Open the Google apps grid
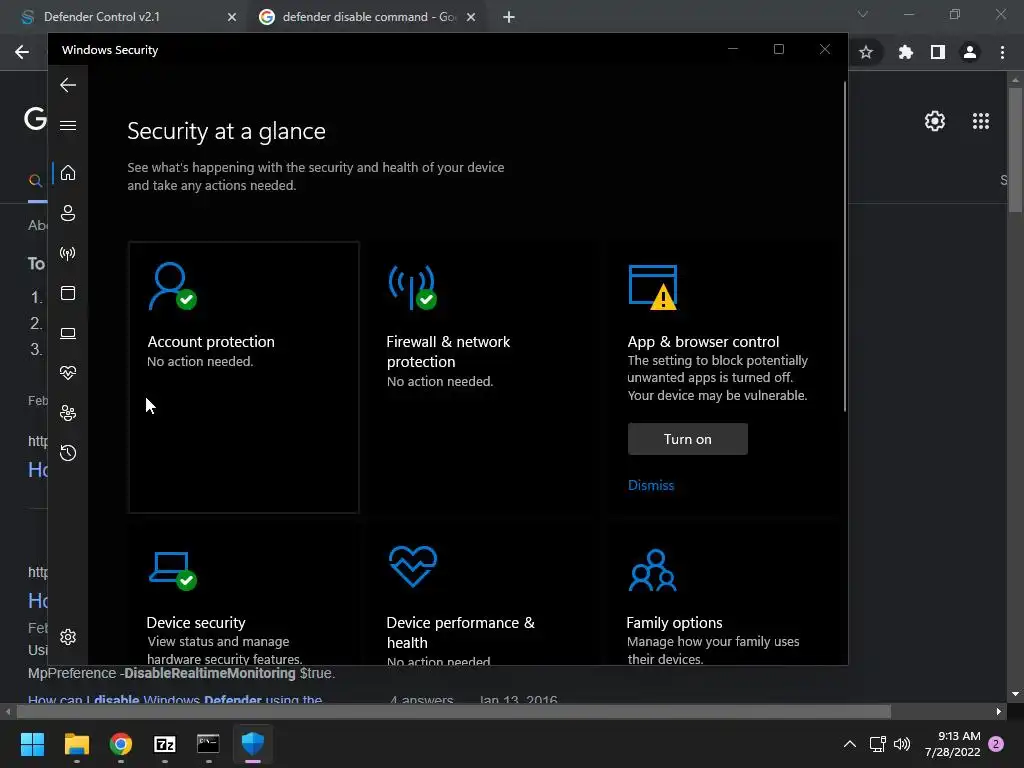 (x=981, y=121)
